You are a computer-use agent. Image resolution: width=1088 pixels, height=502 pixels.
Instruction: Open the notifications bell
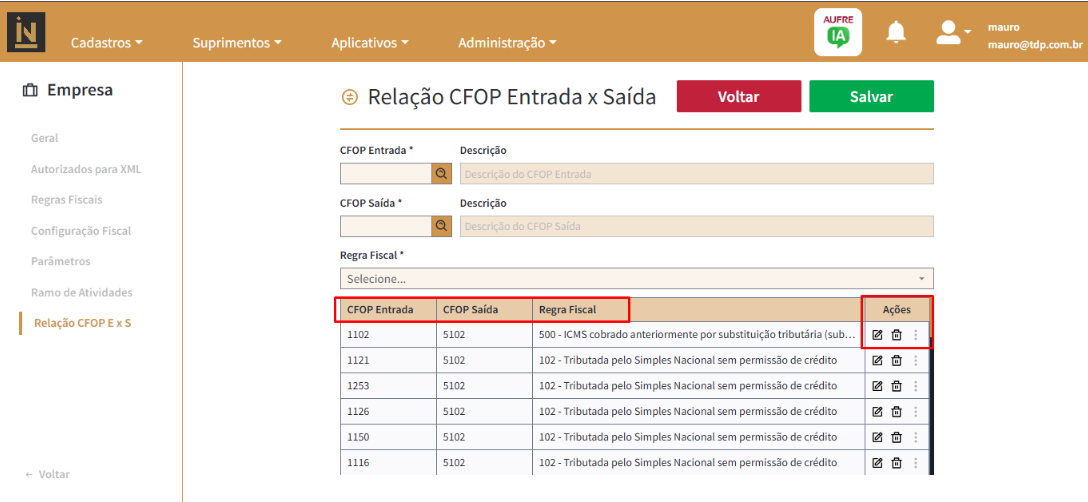896,33
